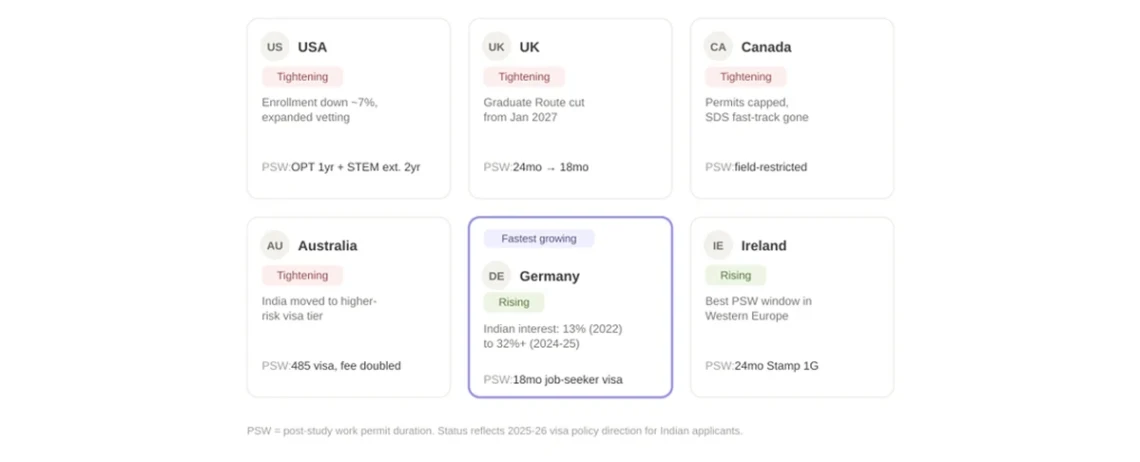The height and width of the screenshot is (462, 1140).
Task: Click the US country code badge
Action: 275,47
